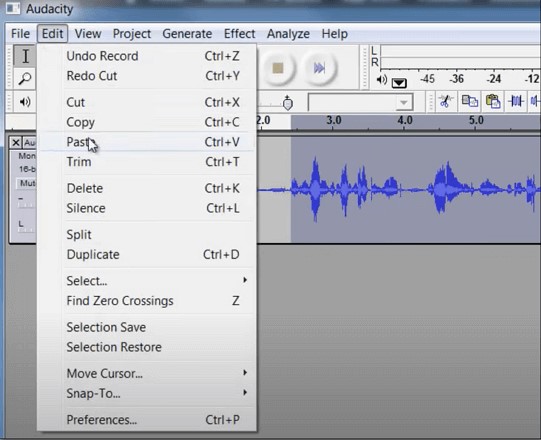This screenshot has height=440, width=541.
Task: Select Cut in the Edit menu
Action: pos(147,102)
